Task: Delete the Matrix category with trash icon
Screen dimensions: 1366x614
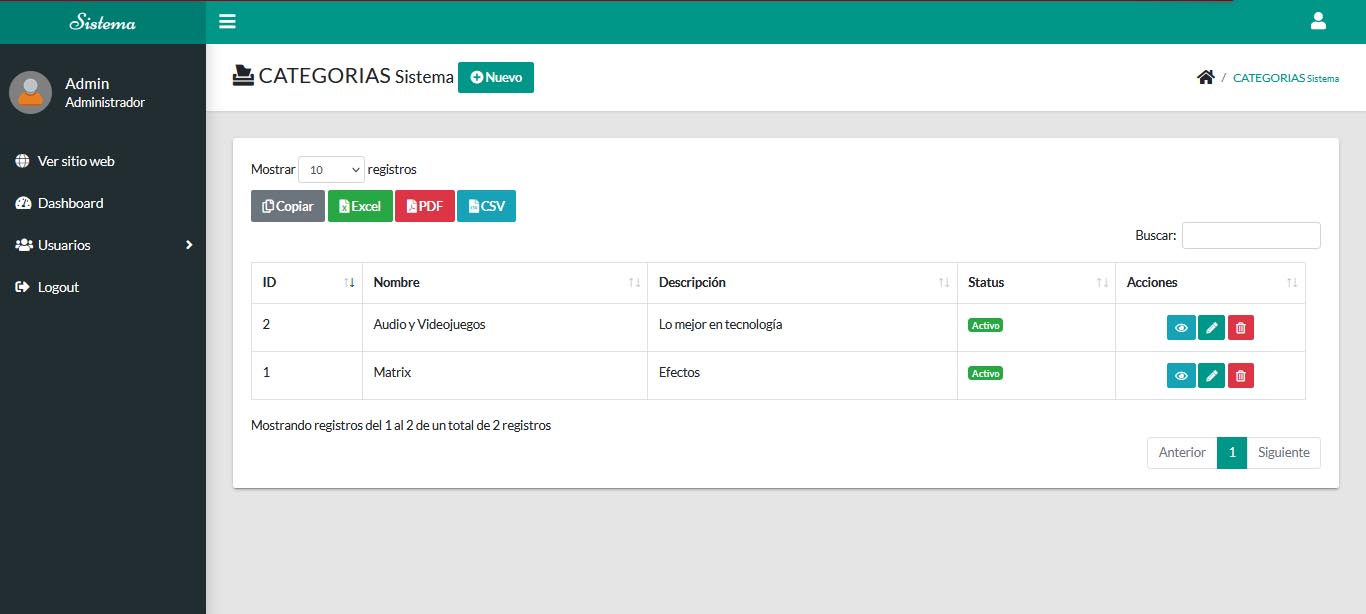Action: point(1240,375)
